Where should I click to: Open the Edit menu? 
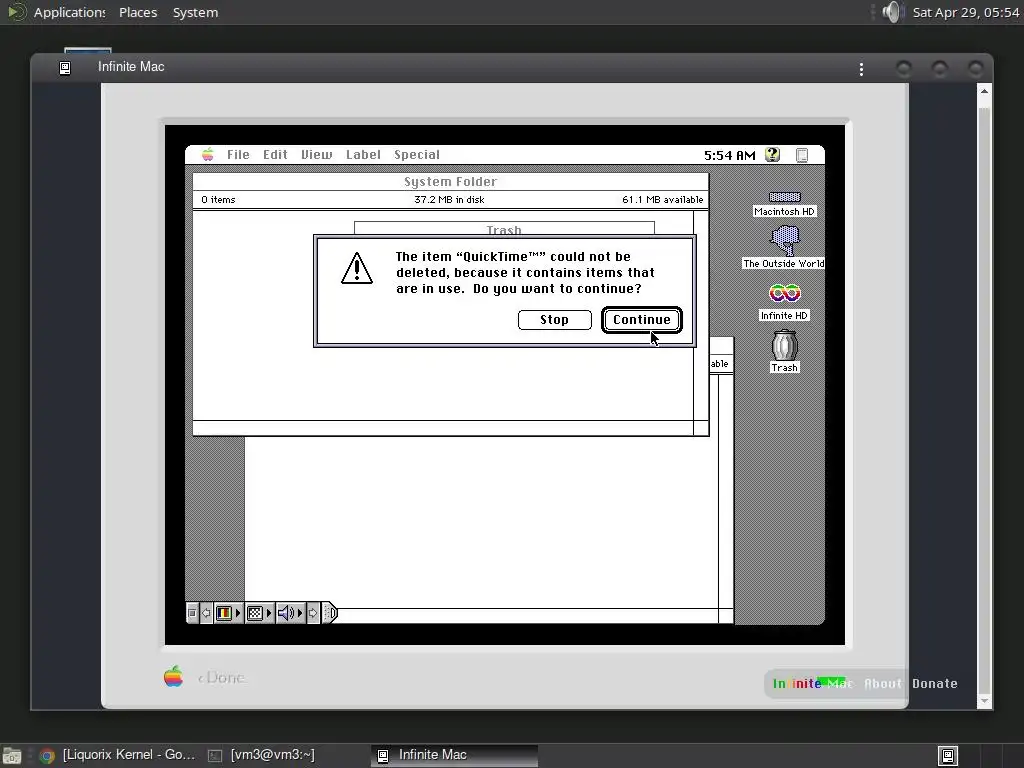coord(275,155)
